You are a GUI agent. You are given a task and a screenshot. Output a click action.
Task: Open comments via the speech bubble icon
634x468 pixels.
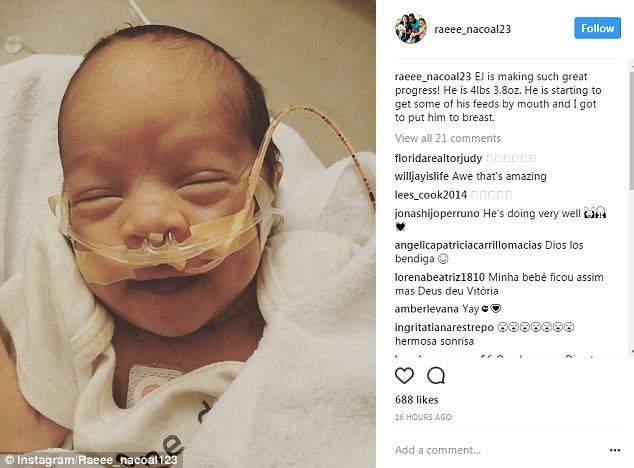[436, 376]
